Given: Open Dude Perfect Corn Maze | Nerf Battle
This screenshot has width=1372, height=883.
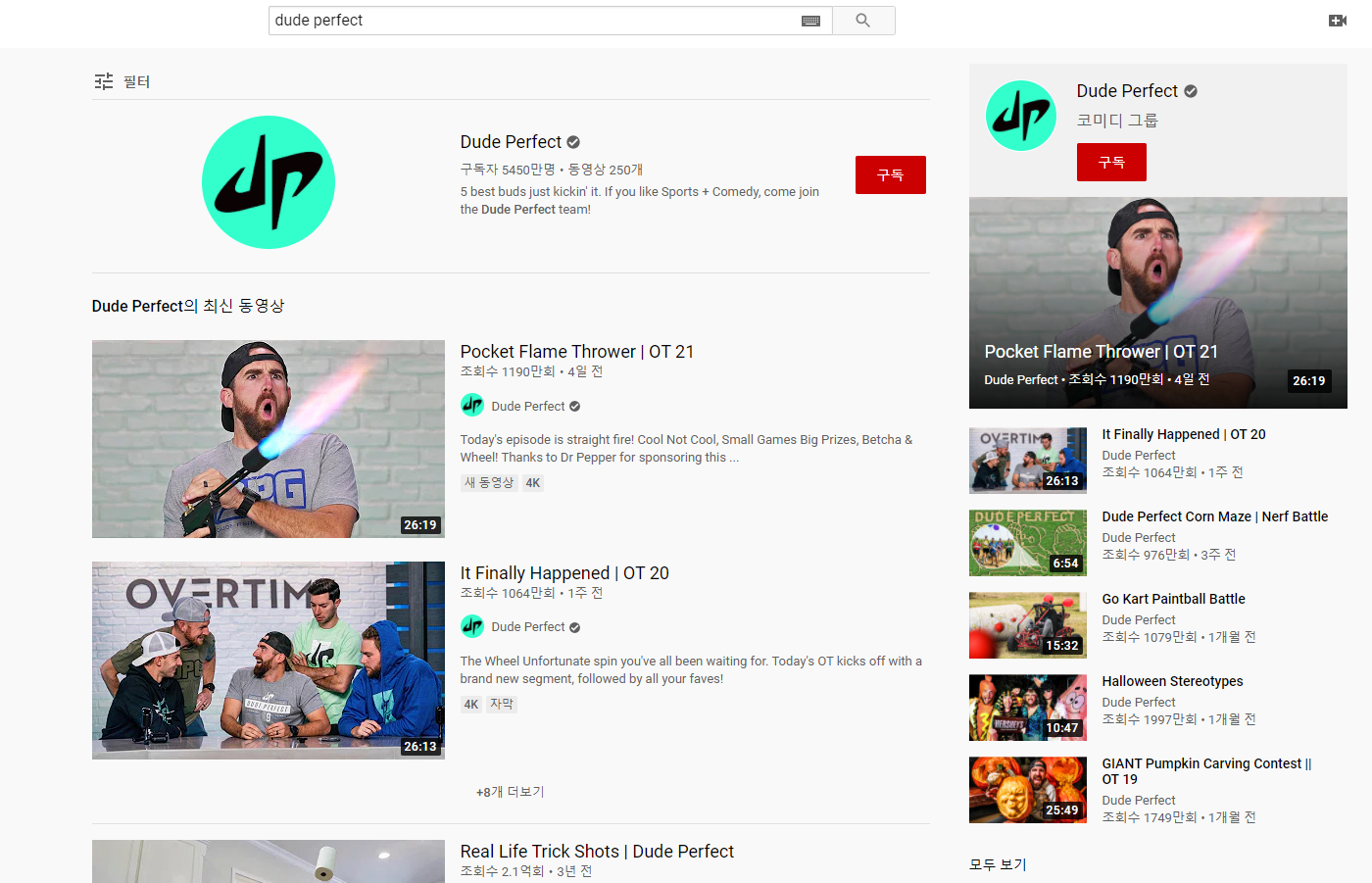Looking at the screenshot, I should [1215, 516].
